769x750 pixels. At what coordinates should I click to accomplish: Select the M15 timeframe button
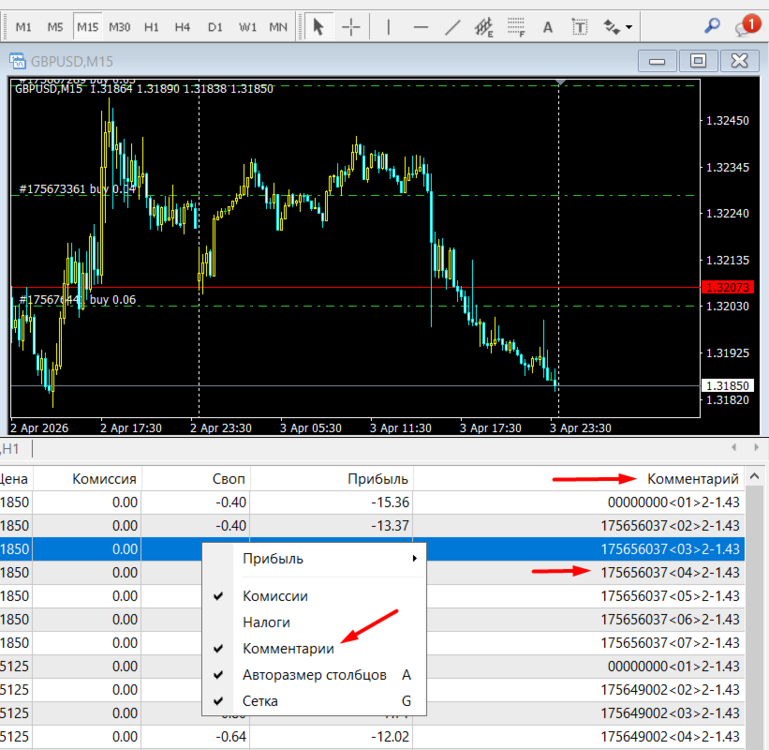click(x=87, y=27)
